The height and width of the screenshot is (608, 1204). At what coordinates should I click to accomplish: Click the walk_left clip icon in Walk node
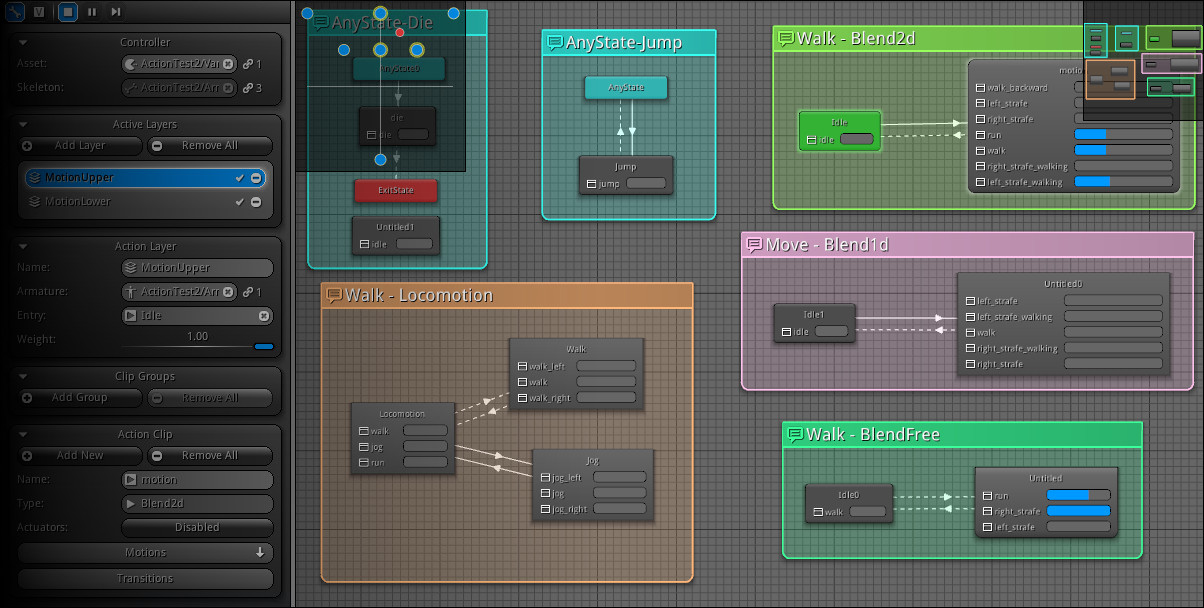tap(522, 366)
